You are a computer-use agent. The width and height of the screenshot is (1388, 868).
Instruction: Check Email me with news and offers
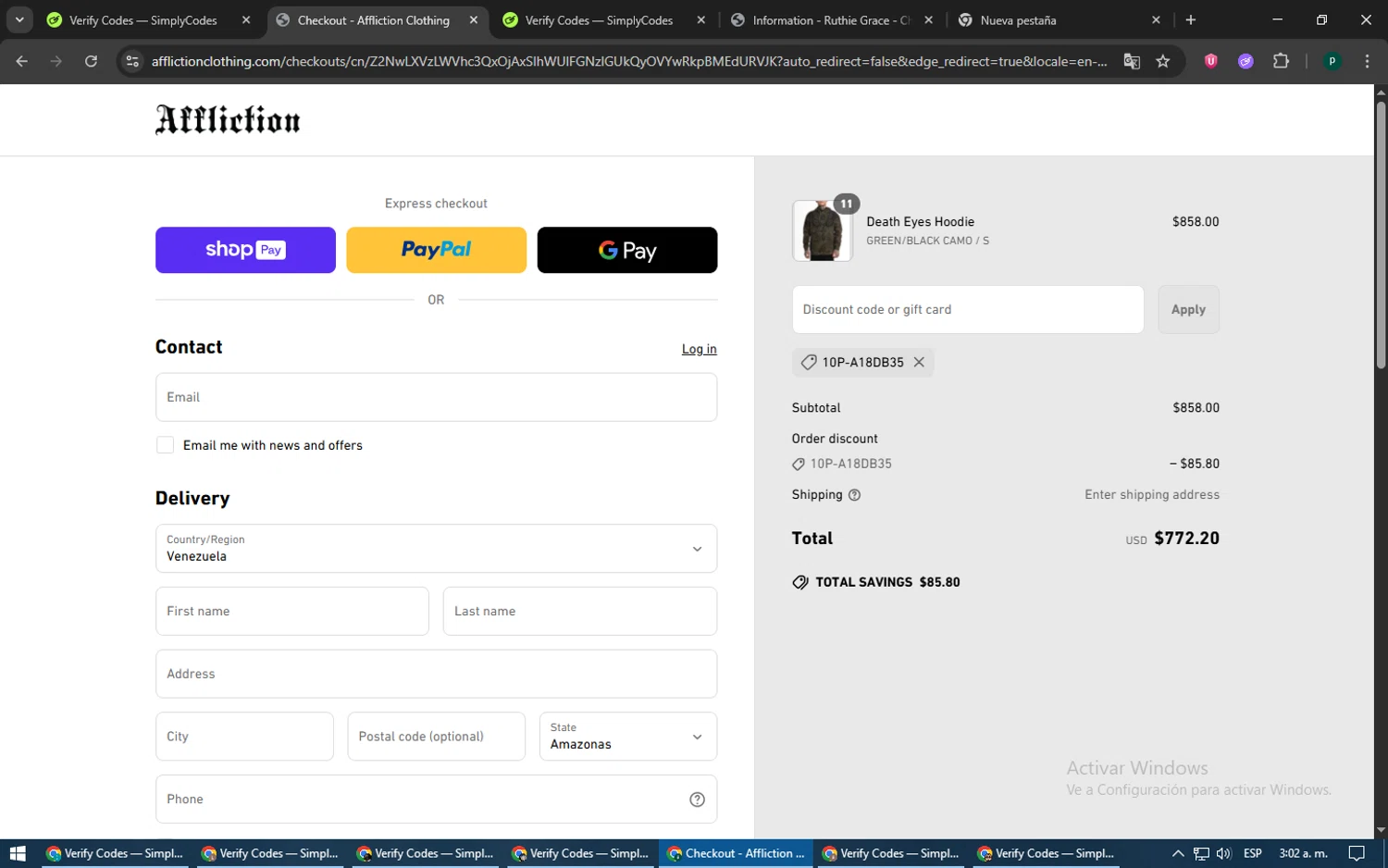(x=166, y=445)
